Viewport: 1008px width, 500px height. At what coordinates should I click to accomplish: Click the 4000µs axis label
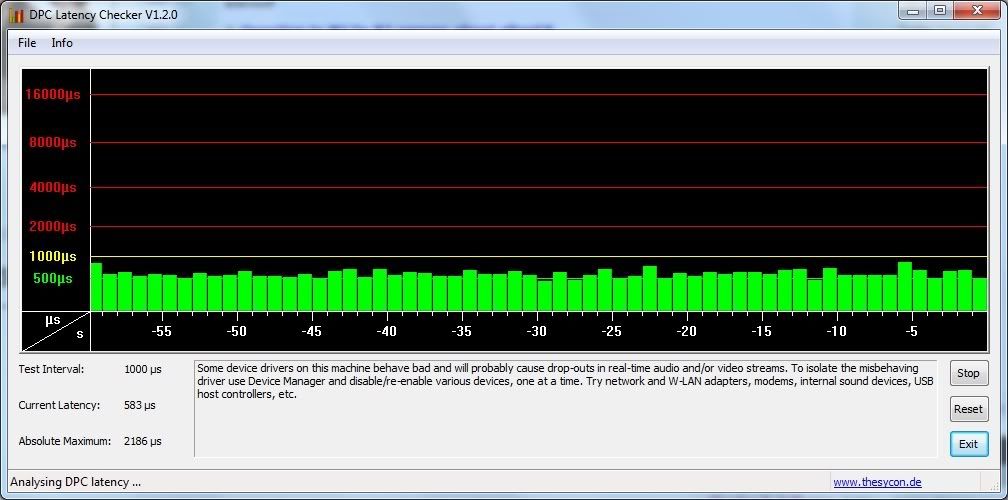[x=53, y=188]
